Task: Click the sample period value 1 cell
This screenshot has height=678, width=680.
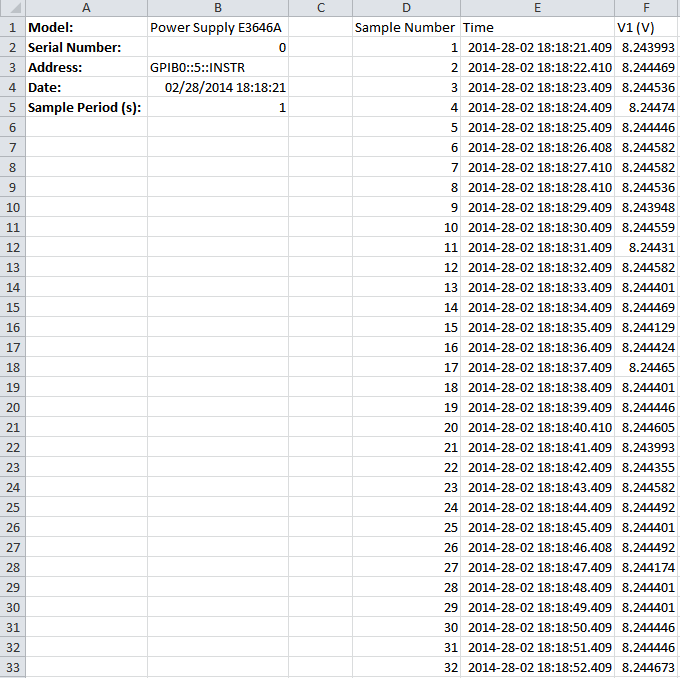Action: (x=218, y=107)
